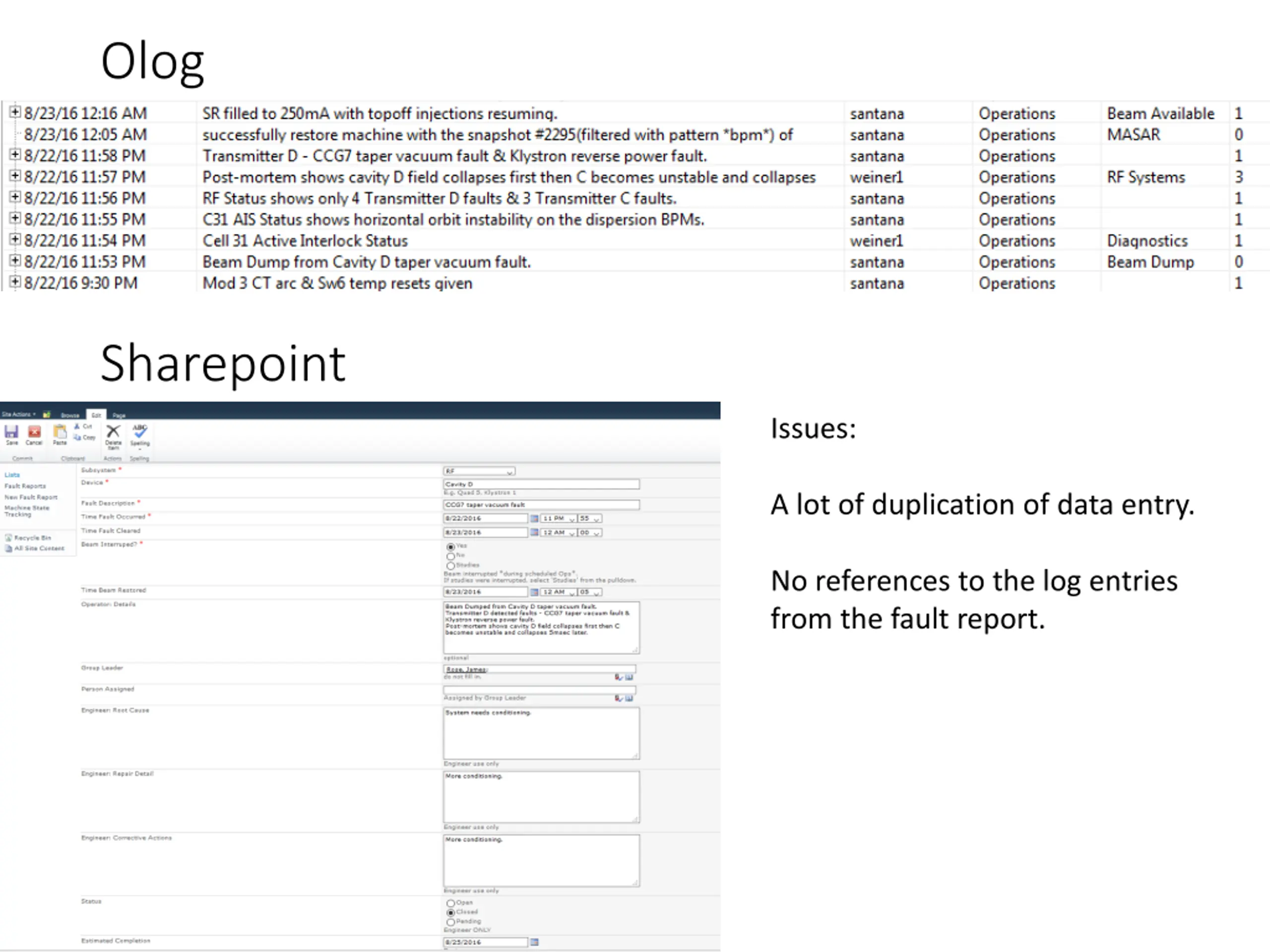Open calendar picker for Time Fault Cleared

pos(534,533)
